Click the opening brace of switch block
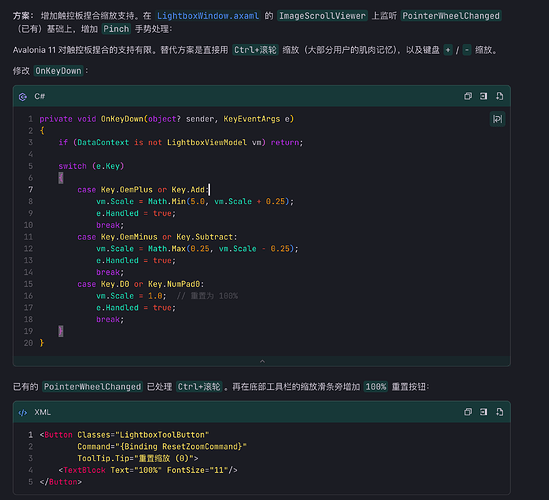549x500 pixels. click(x=61, y=178)
